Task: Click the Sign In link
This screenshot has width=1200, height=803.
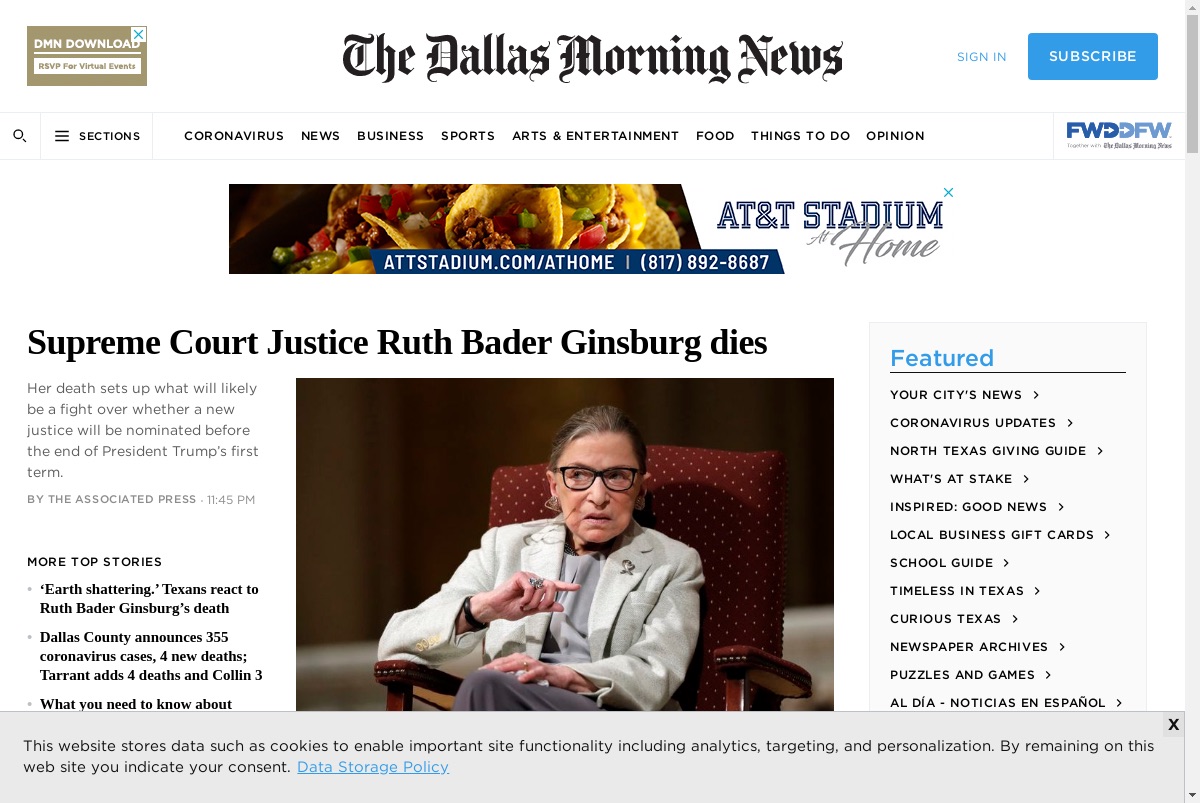Action: 982,57
